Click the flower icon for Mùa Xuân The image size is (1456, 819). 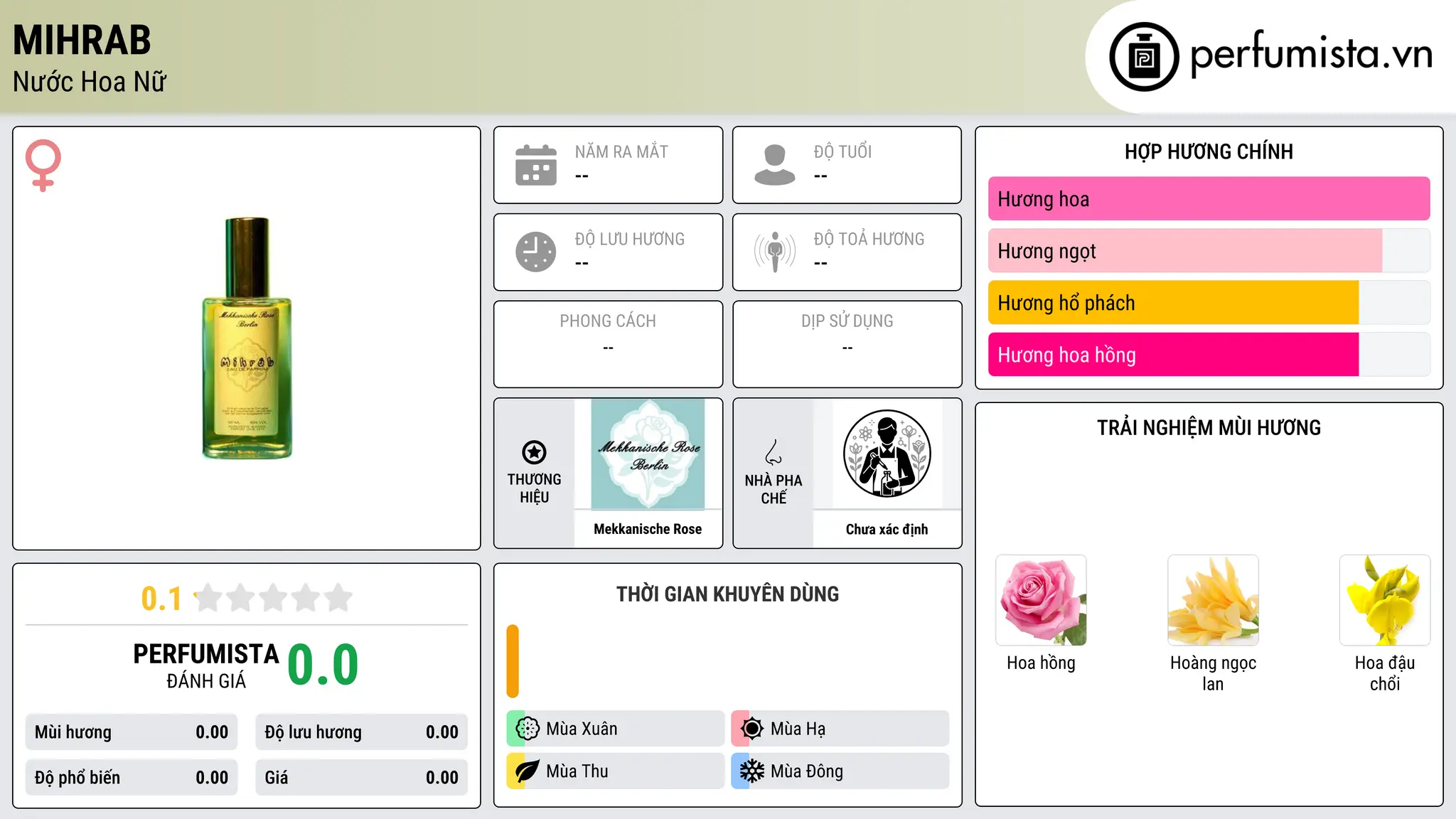tap(528, 729)
